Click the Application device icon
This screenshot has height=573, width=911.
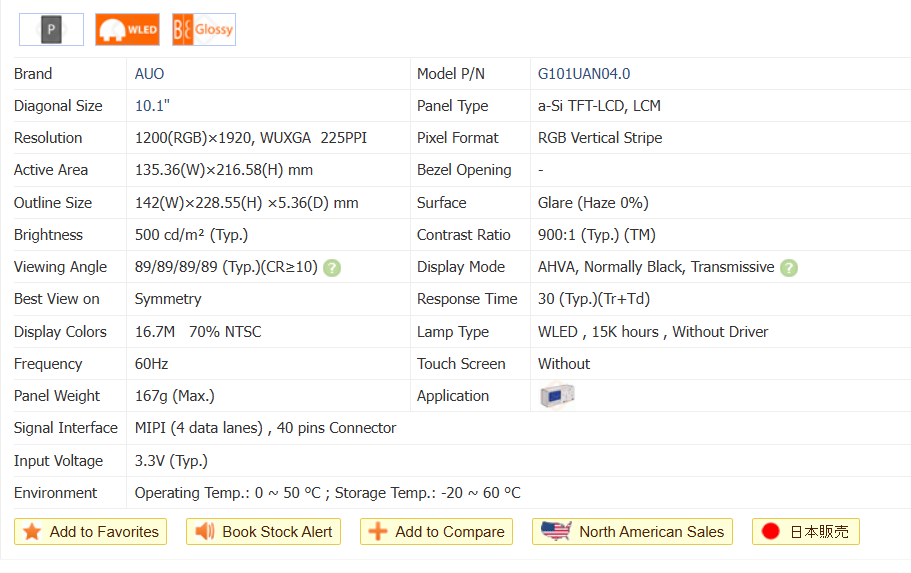[556, 396]
